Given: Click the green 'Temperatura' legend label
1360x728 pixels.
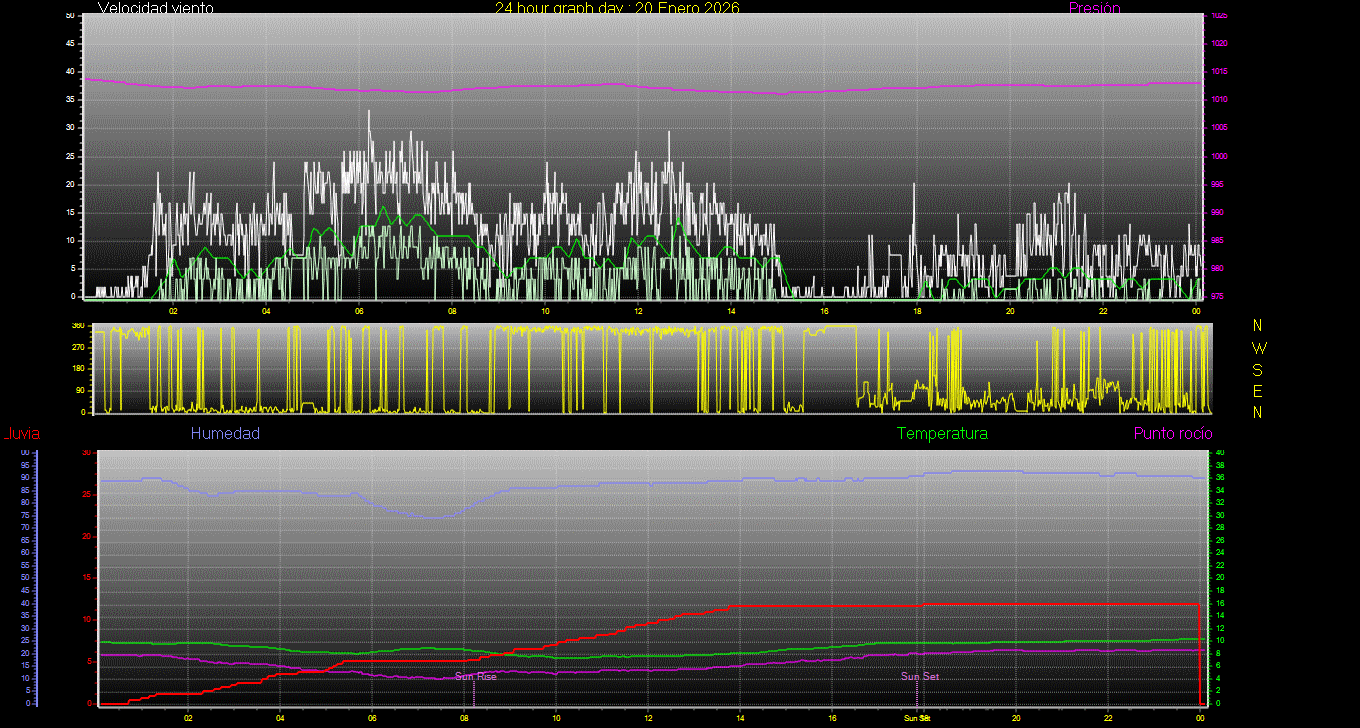Looking at the screenshot, I should click(x=942, y=433).
